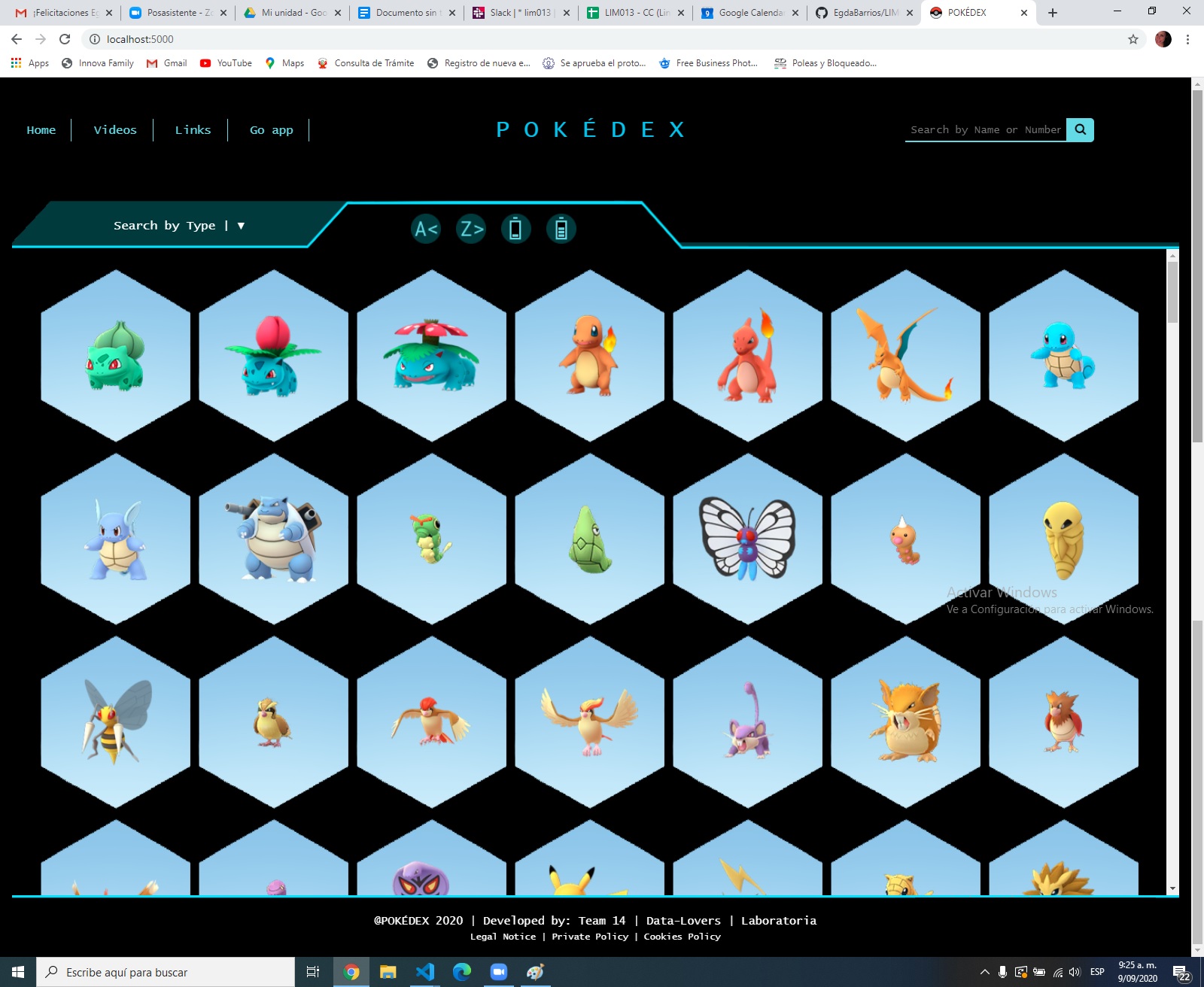Reload the localhost page

coord(65,39)
